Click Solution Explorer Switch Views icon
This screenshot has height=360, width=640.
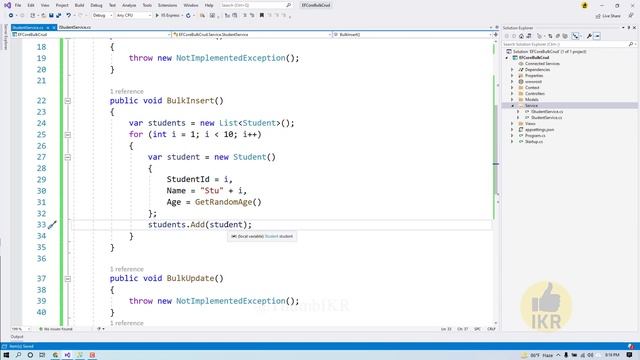click(x=529, y=36)
